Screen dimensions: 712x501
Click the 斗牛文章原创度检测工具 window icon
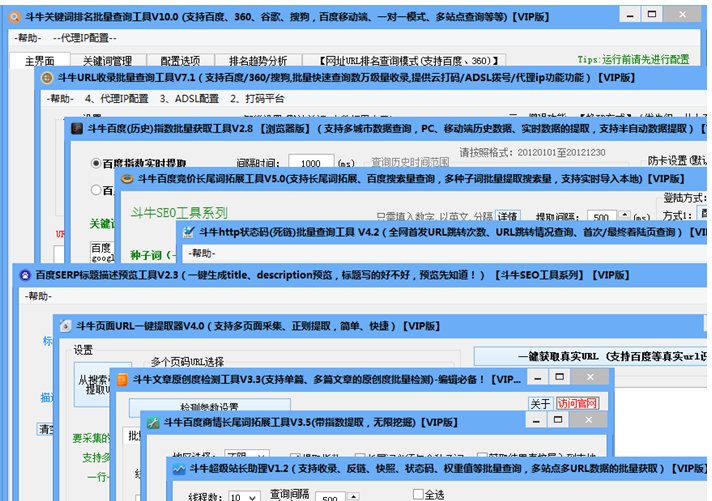[x=121, y=379]
